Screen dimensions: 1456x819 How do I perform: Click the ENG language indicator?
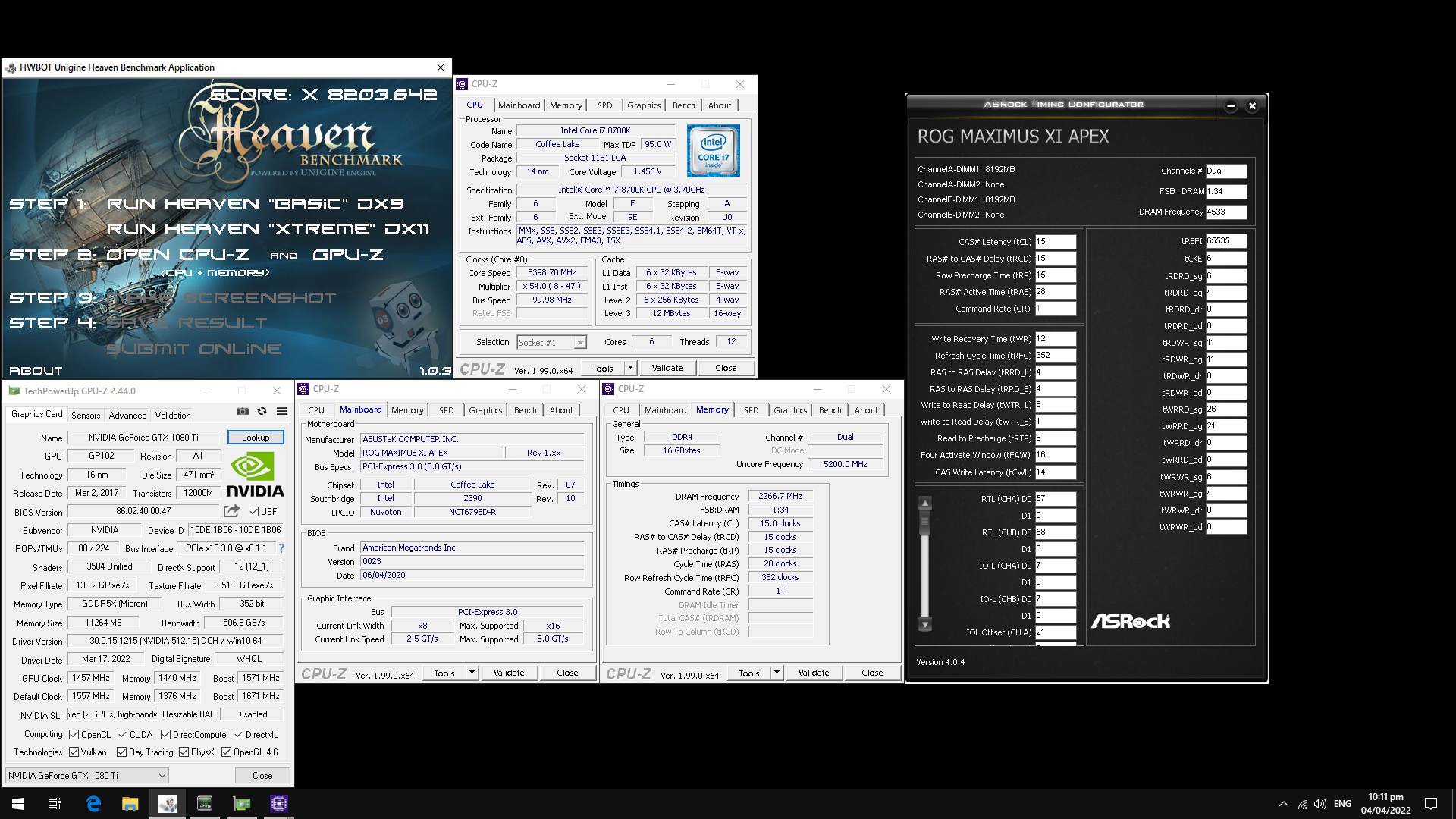tap(1342, 804)
